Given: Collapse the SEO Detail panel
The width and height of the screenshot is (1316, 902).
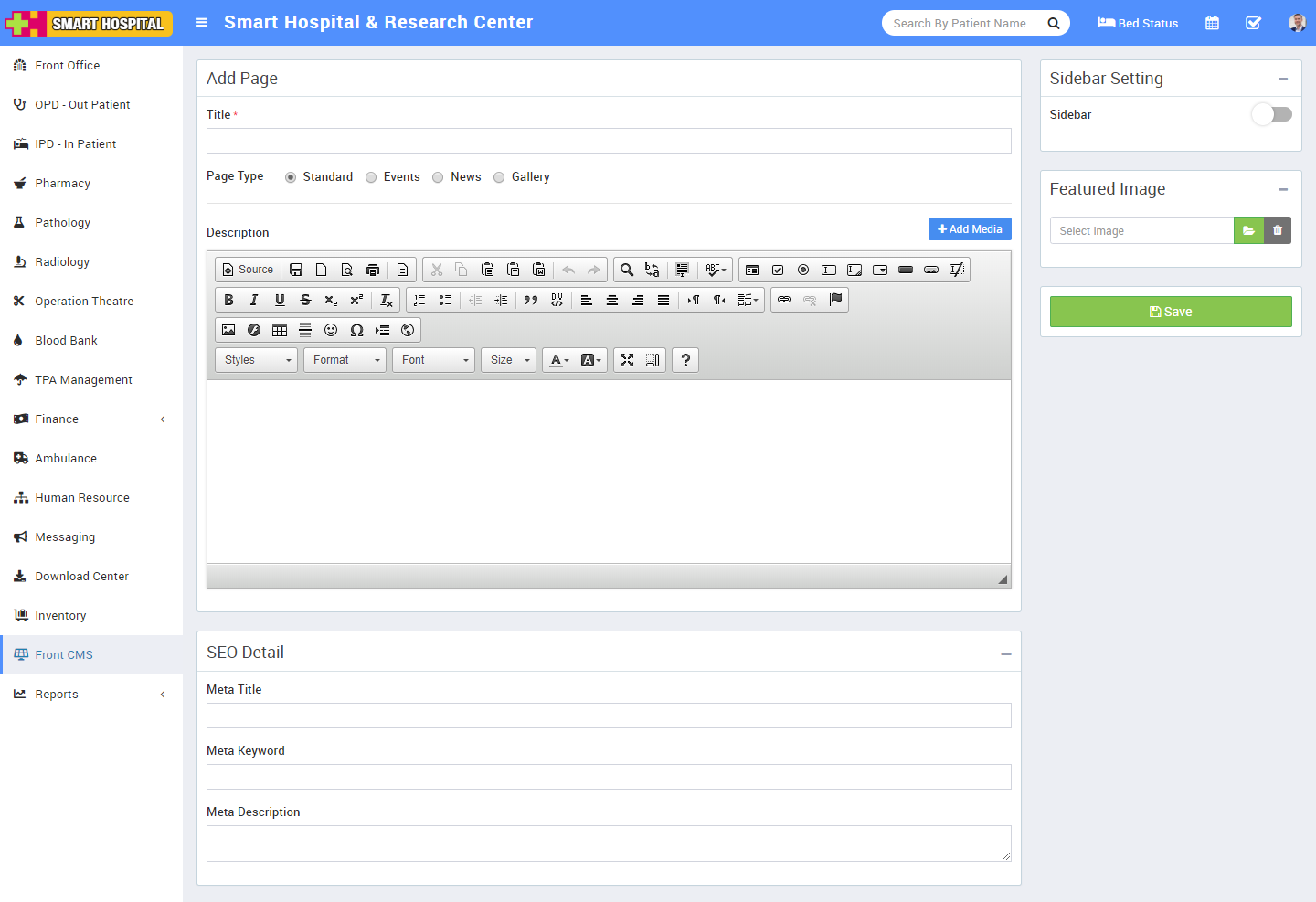Looking at the screenshot, I should click(1005, 653).
